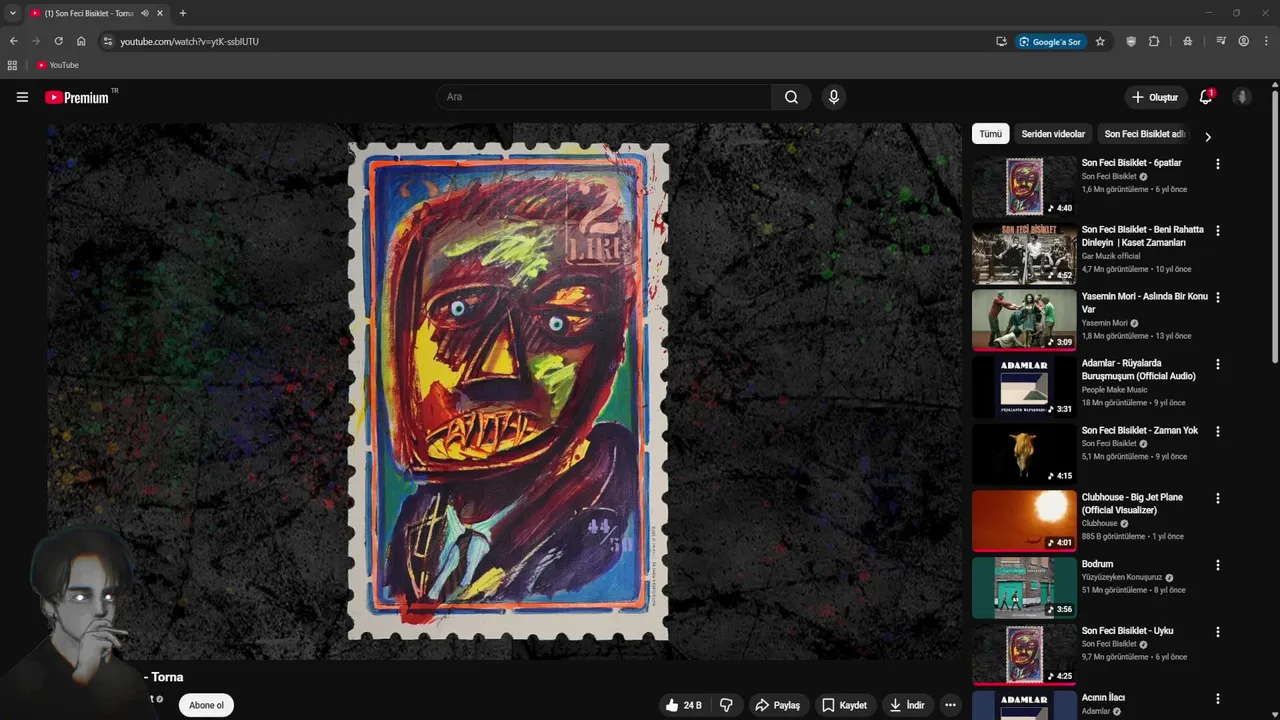Viewport: 1280px width, 720px height.
Task: Select the Tümü filter chip
Action: (x=990, y=134)
